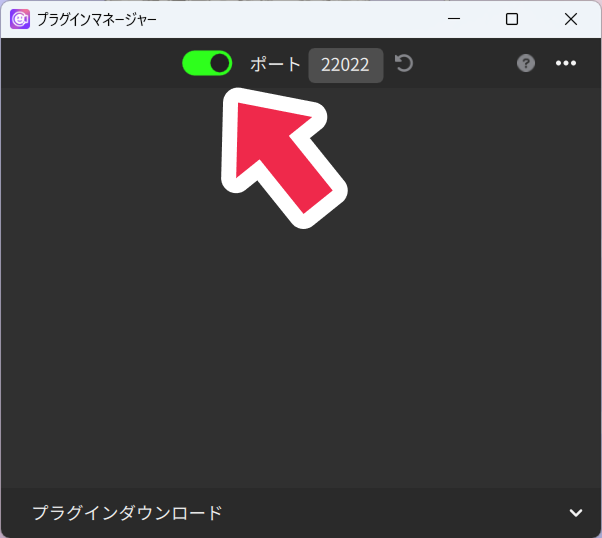602x538 pixels.
Task: Open help via question mark icon
Action: [526, 63]
